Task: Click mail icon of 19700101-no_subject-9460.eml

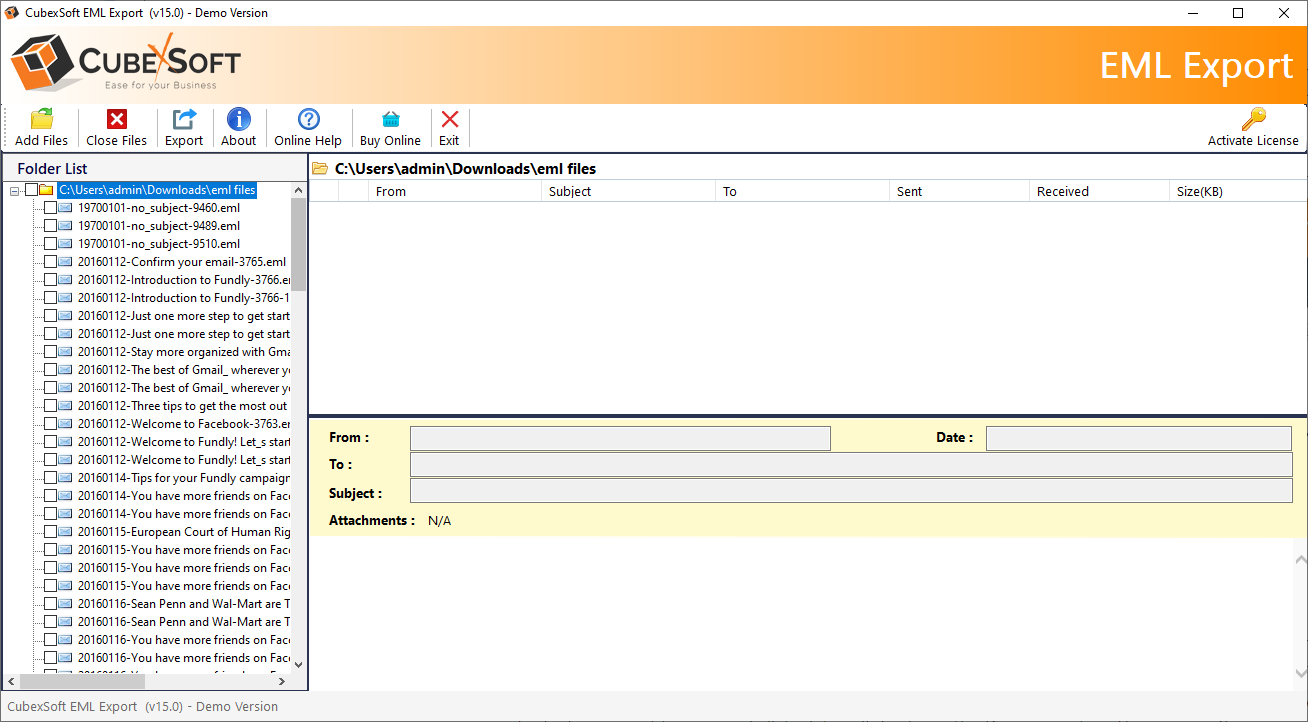Action: (x=65, y=208)
